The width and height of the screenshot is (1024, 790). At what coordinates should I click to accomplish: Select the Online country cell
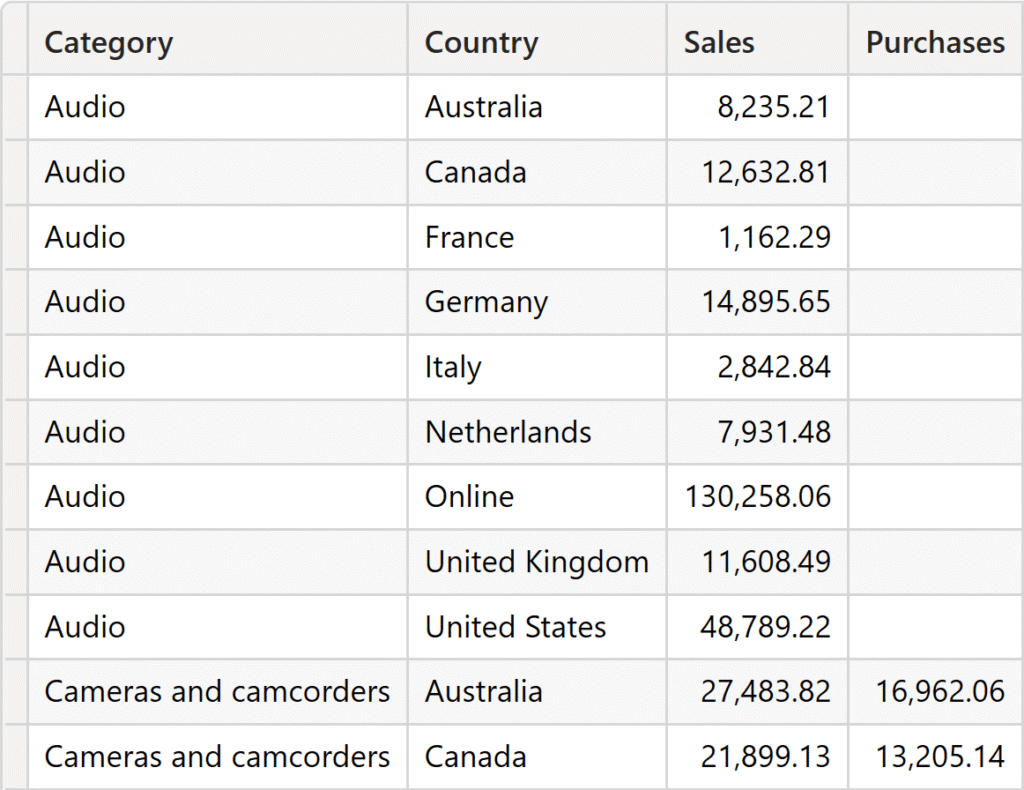[469, 497]
